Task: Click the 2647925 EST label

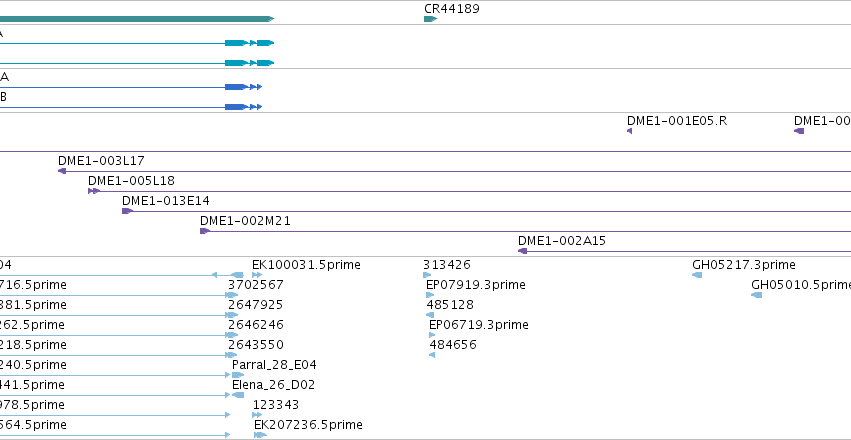Action: tap(255, 304)
